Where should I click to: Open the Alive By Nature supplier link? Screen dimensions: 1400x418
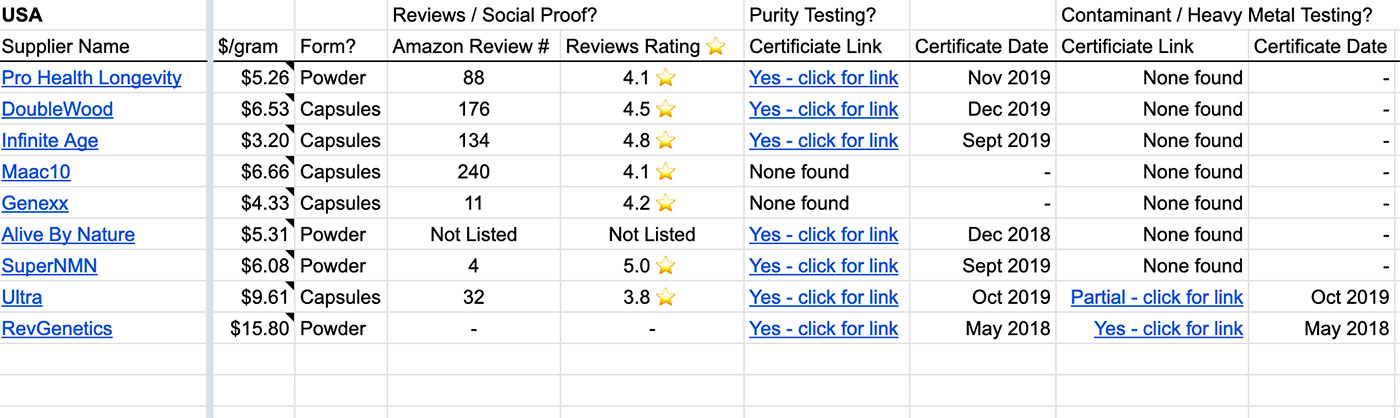(68, 235)
